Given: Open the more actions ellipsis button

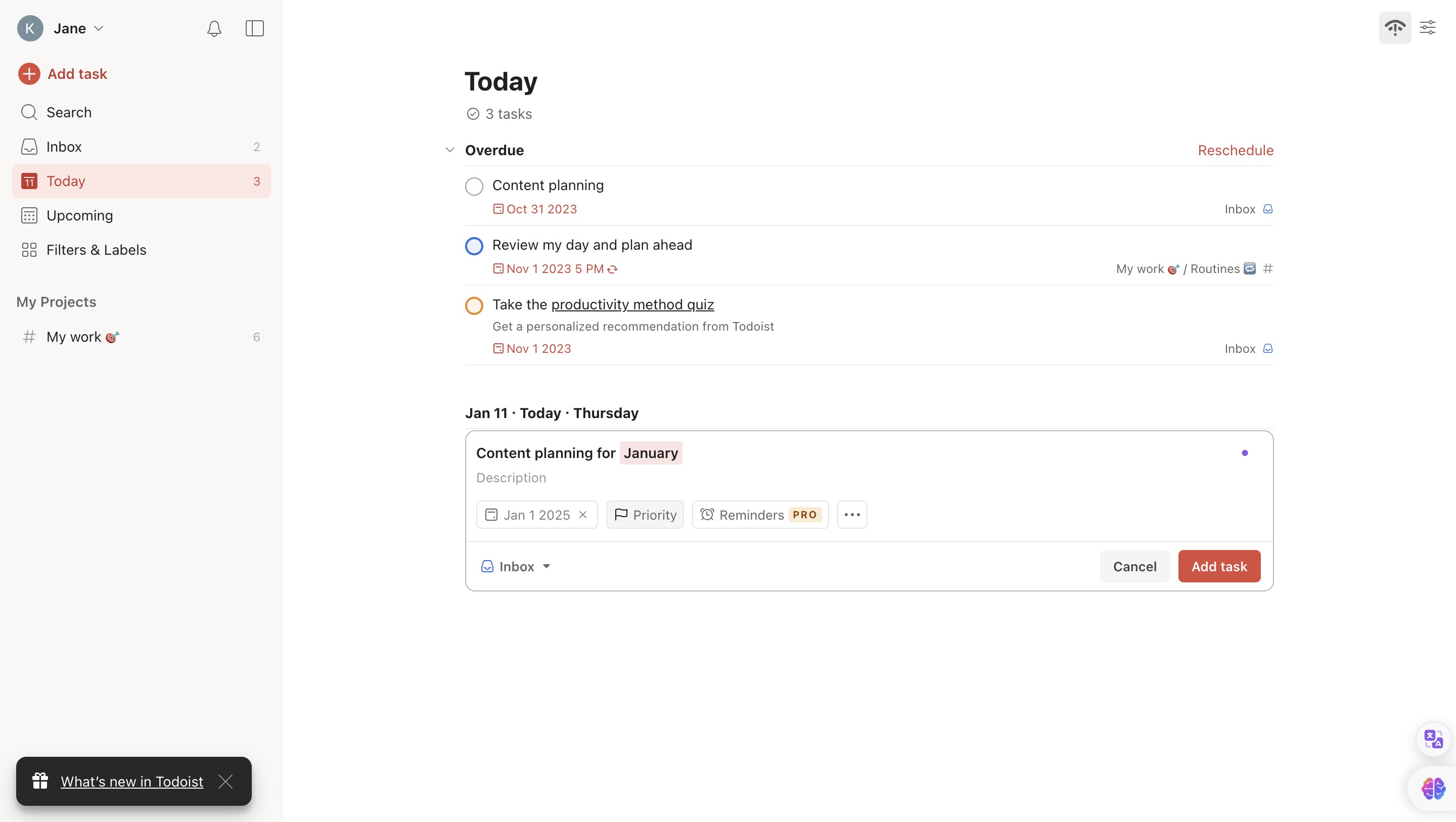Looking at the screenshot, I should (x=852, y=515).
